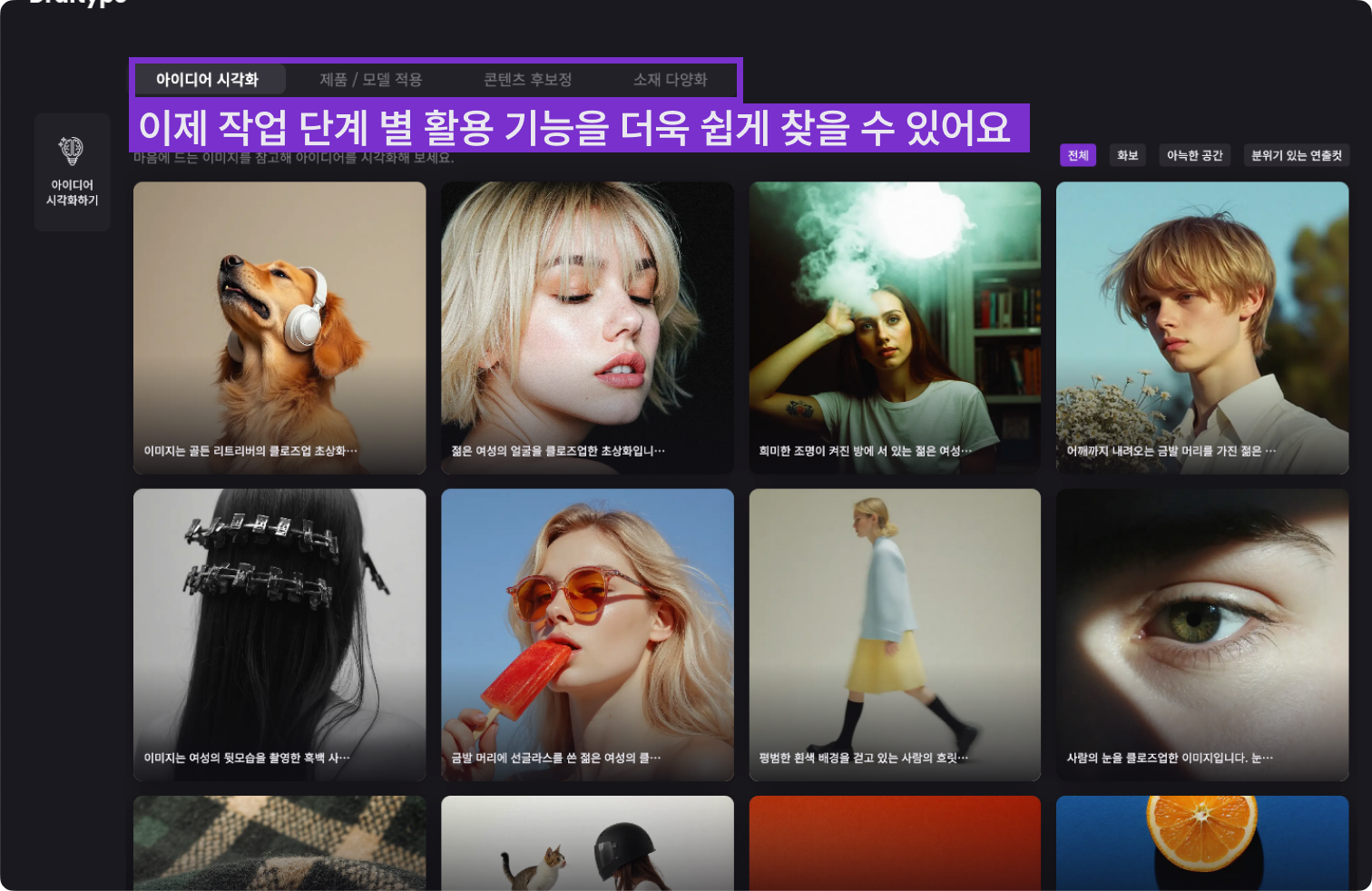Viewport: 1372px width, 891px height.
Task: Click caption '금발 머리에 선글라스를 쓴 젊은 여성의 클…'
Action: (556, 758)
